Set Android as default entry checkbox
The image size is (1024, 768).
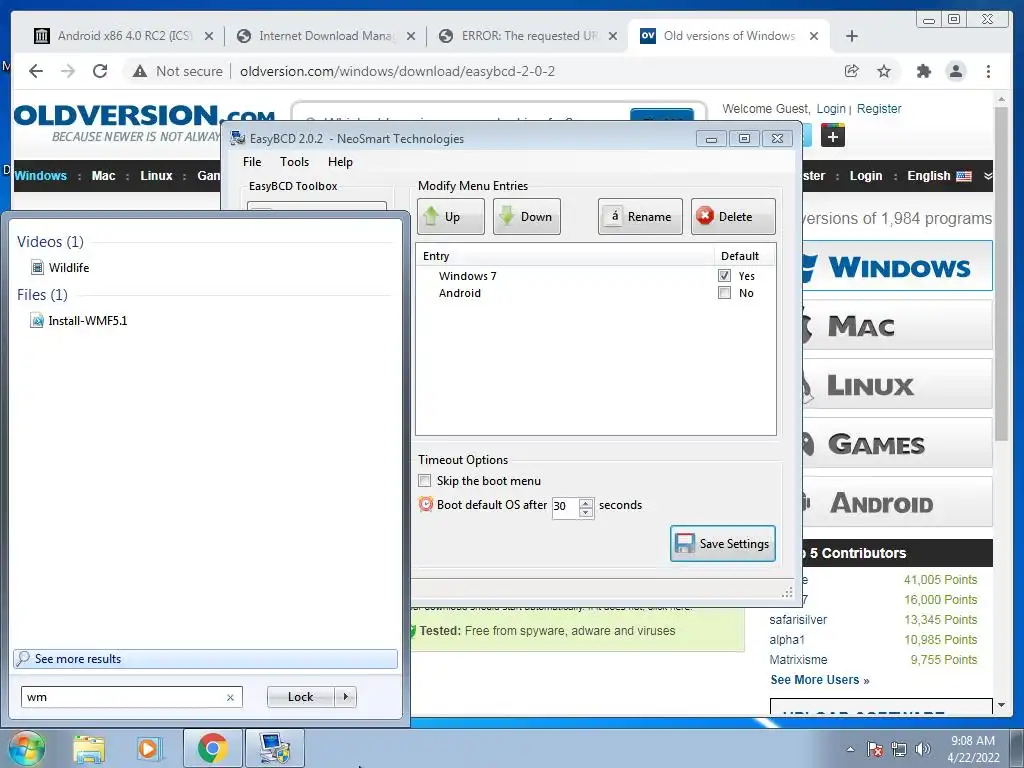pyautogui.click(x=724, y=293)
